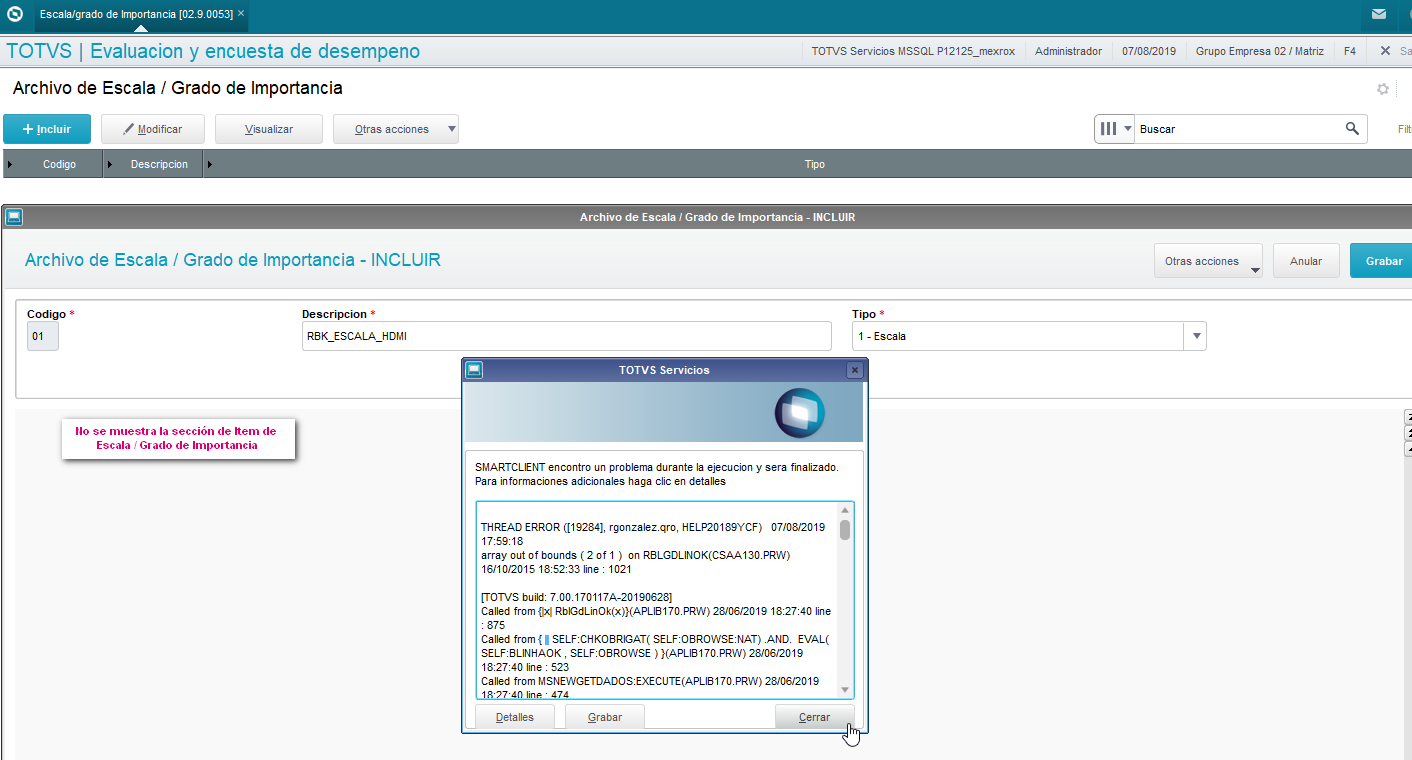The image size is (1412, 760).
Task: Click the arrow after Descripcion column
Action: pos(209,164)
